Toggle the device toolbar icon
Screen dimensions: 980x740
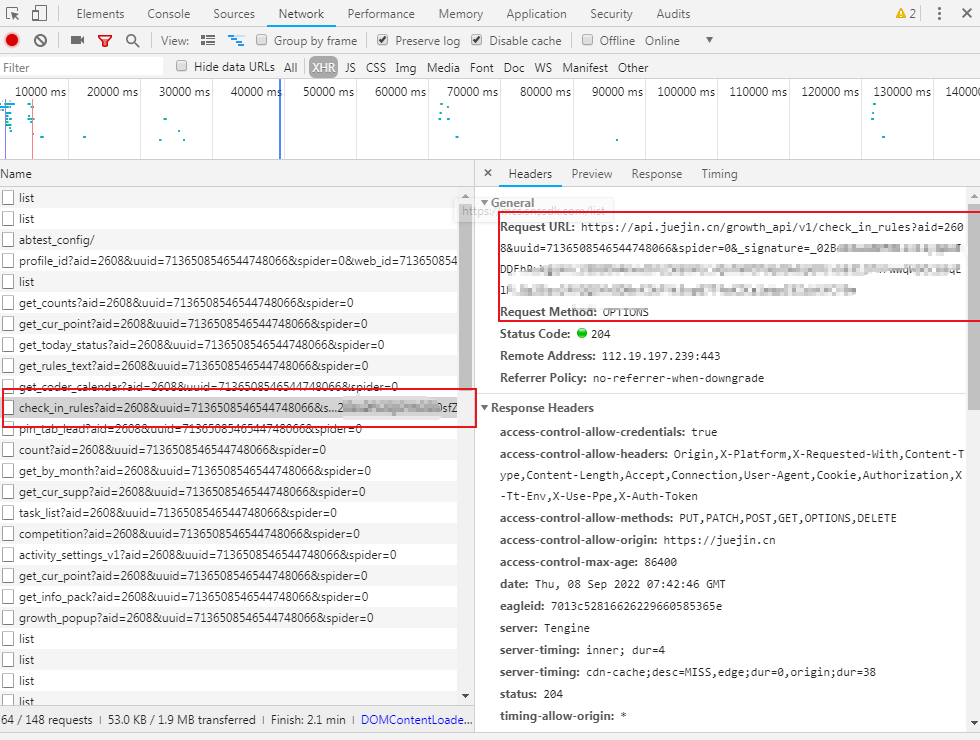coord(39,13)
